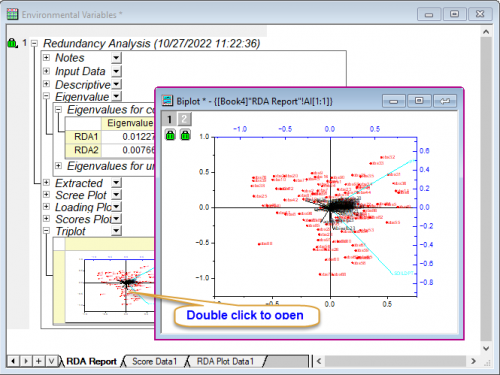Collapse the Eigenvalues for constrained axes table
The height and width of the screenshot is (375, 500).
tap(58, 109)
